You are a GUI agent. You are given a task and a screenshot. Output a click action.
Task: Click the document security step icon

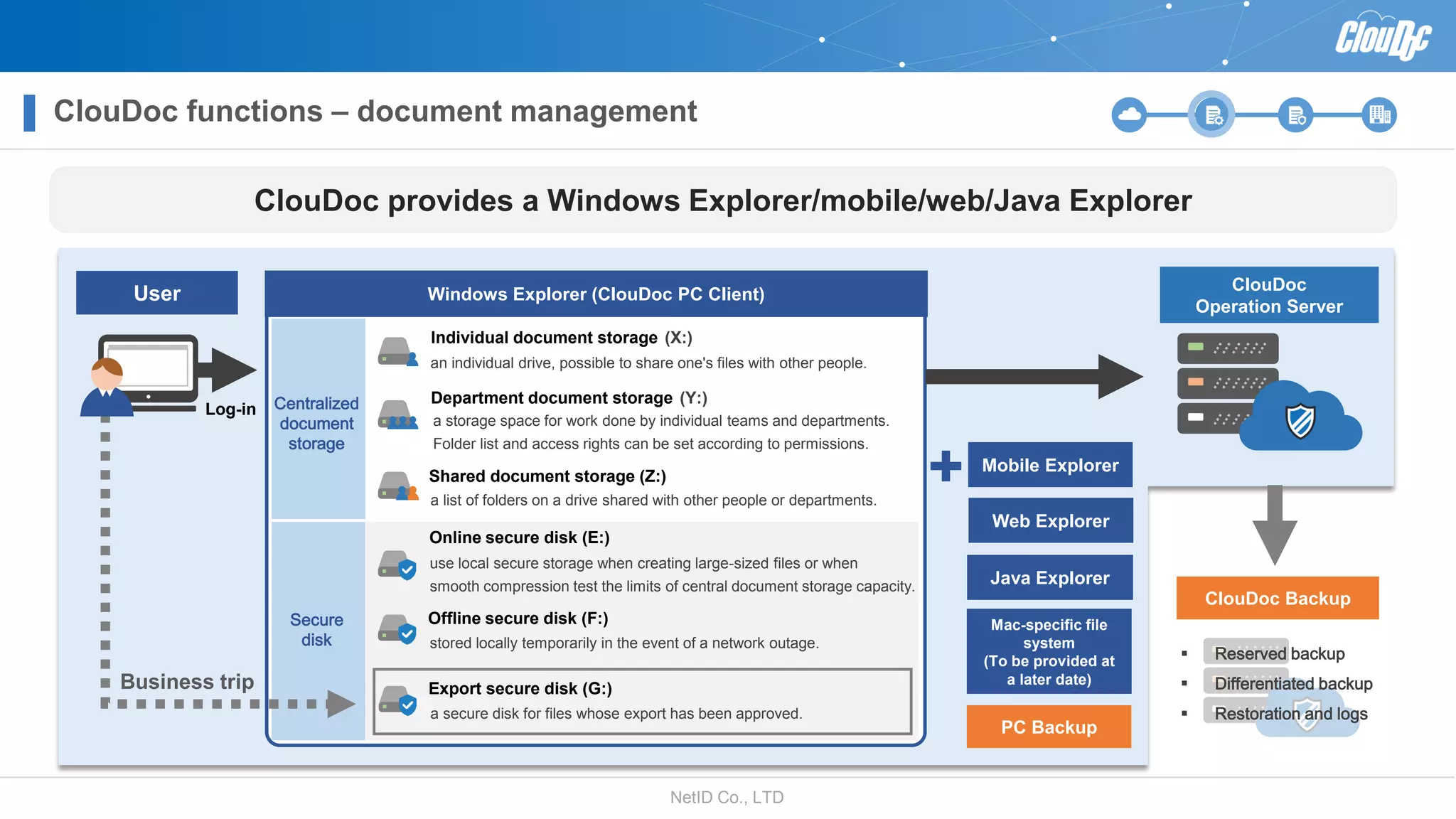tap(1295, 114)
